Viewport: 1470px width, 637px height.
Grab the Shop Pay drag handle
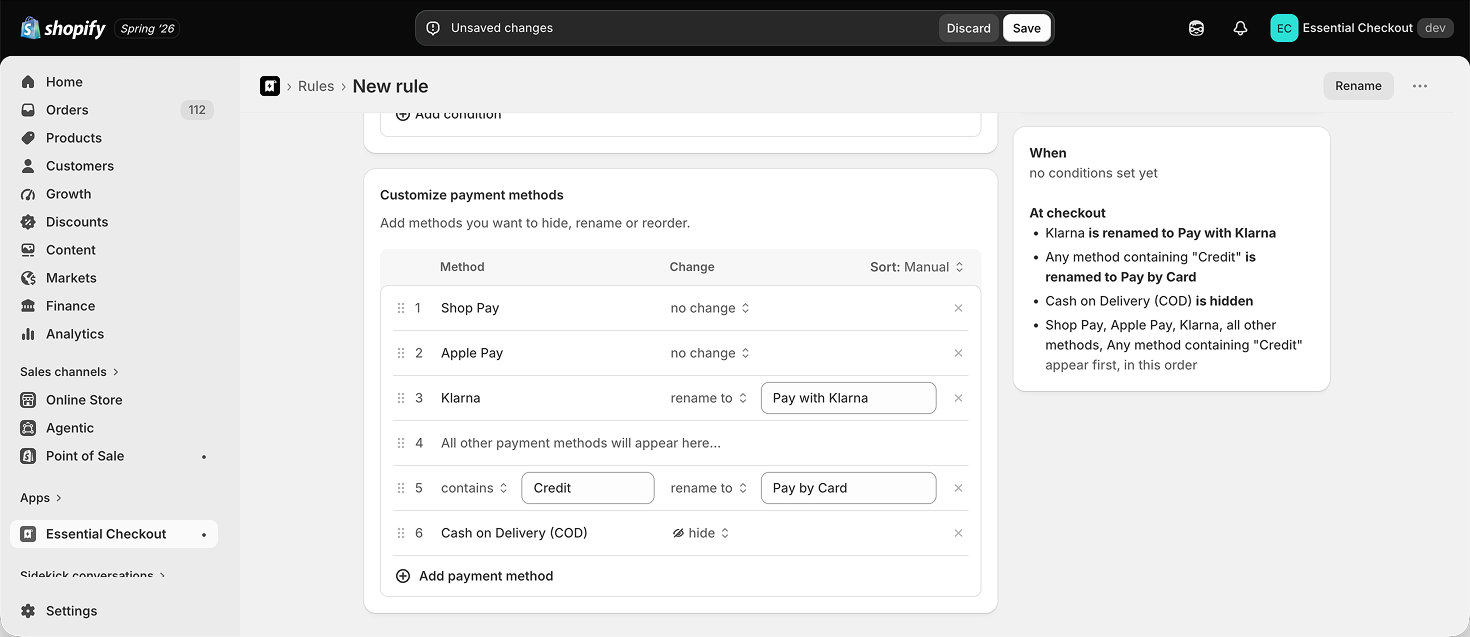pyautogui.click(x=401, y=308)
